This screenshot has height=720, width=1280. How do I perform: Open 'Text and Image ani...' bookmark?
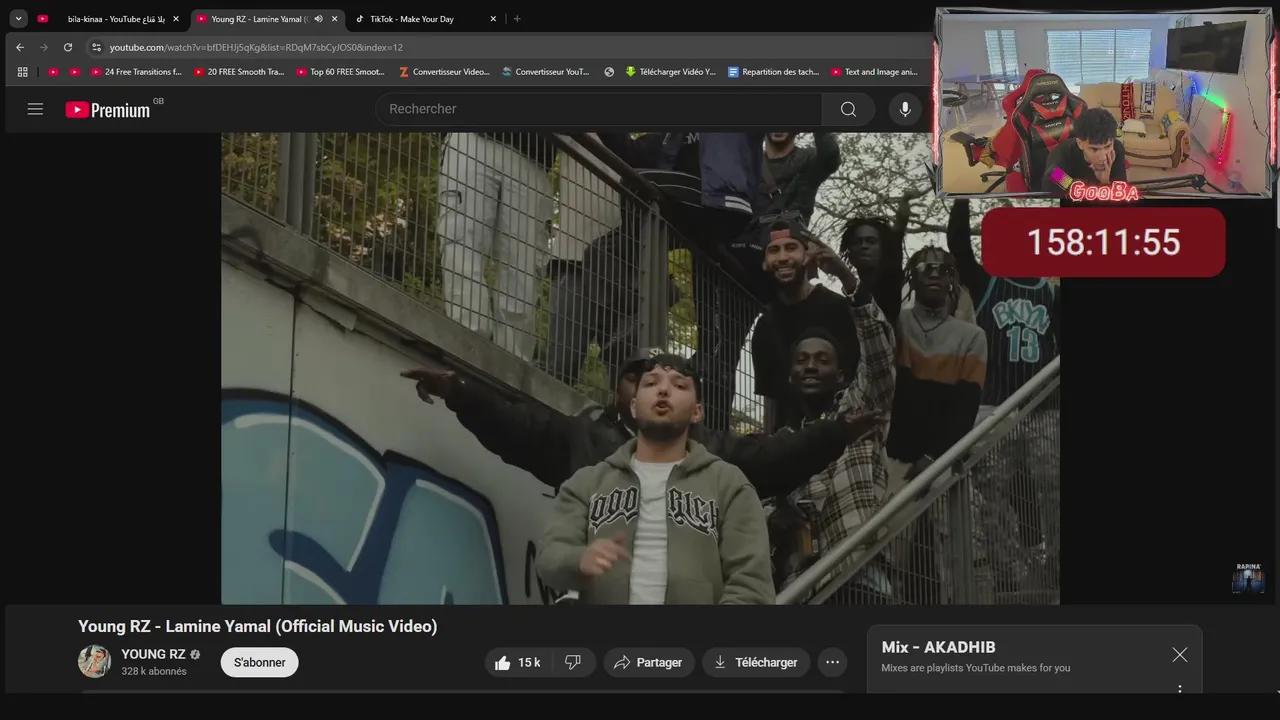point(875,72)
